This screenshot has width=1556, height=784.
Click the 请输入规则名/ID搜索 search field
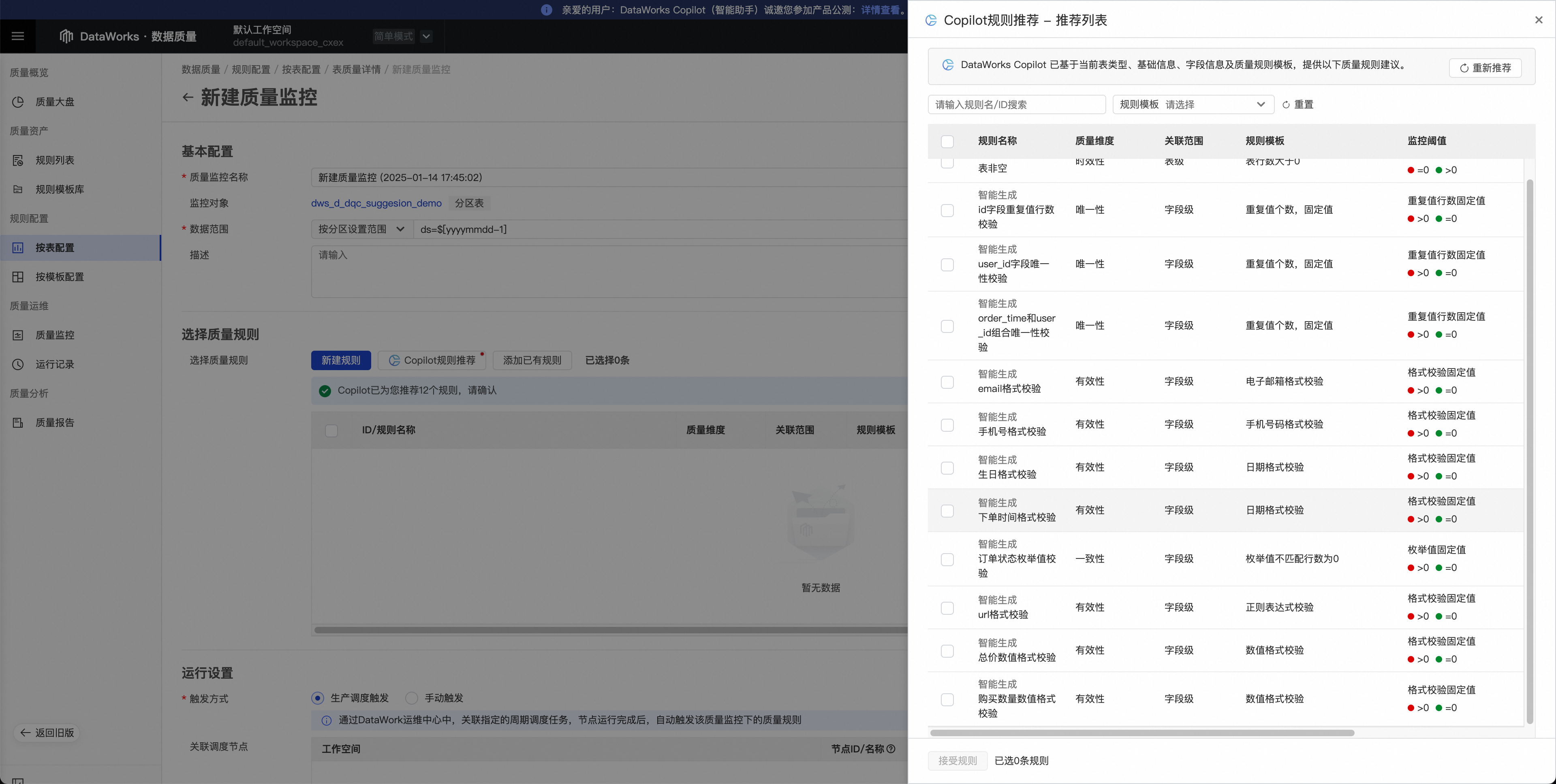coord(1016,104)
